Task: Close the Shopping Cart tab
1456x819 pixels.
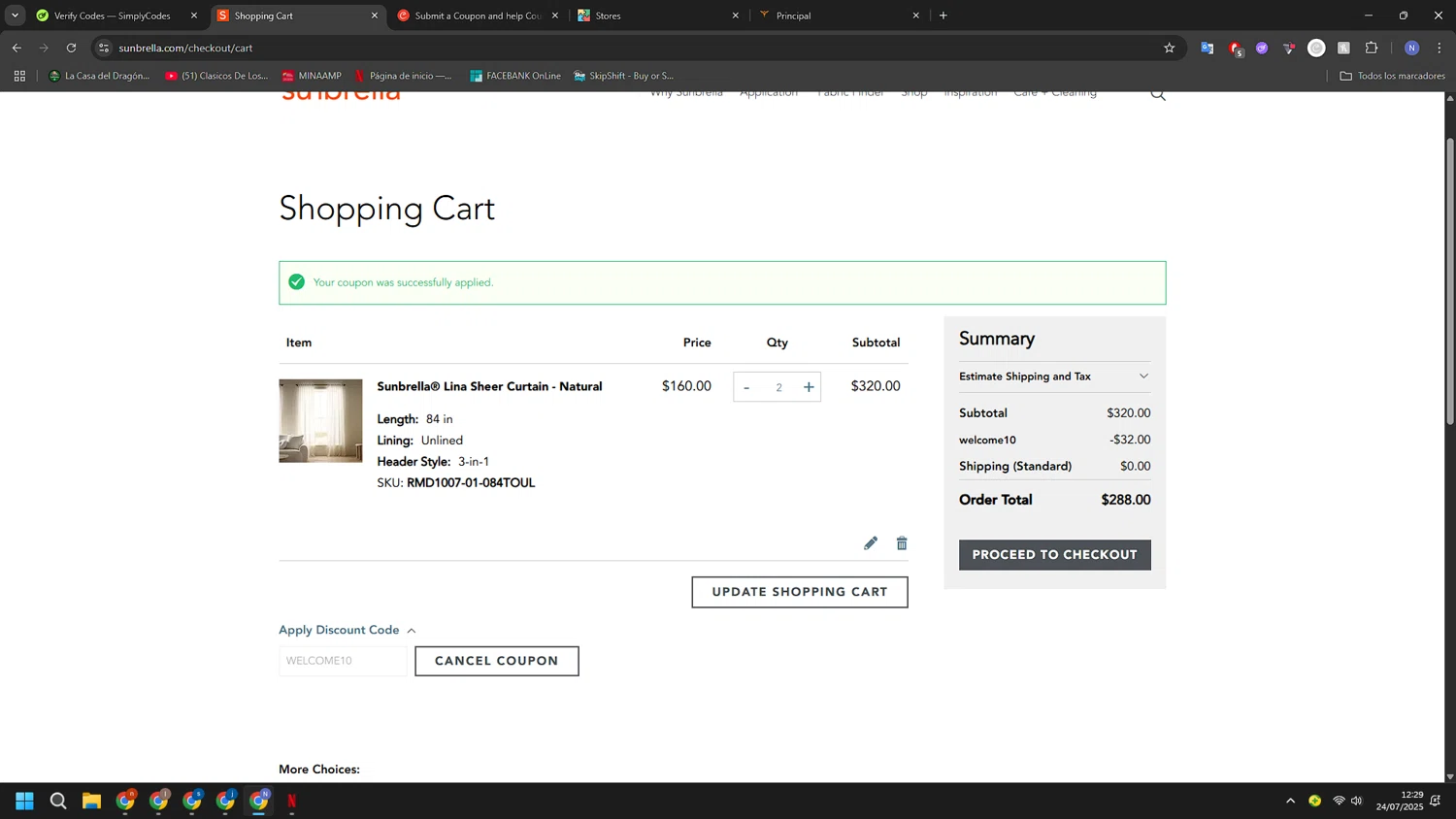Action: point(375,16)
